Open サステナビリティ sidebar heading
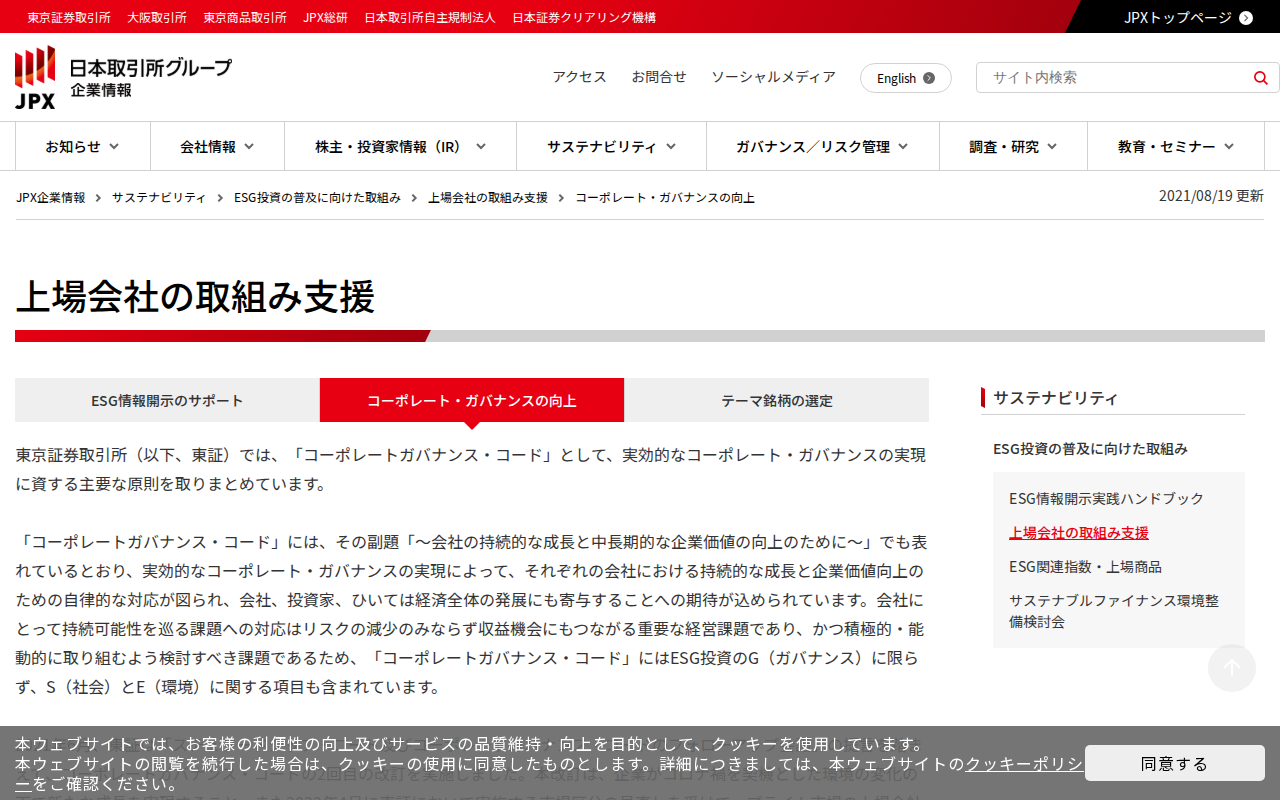 (x=1055, y=398)
